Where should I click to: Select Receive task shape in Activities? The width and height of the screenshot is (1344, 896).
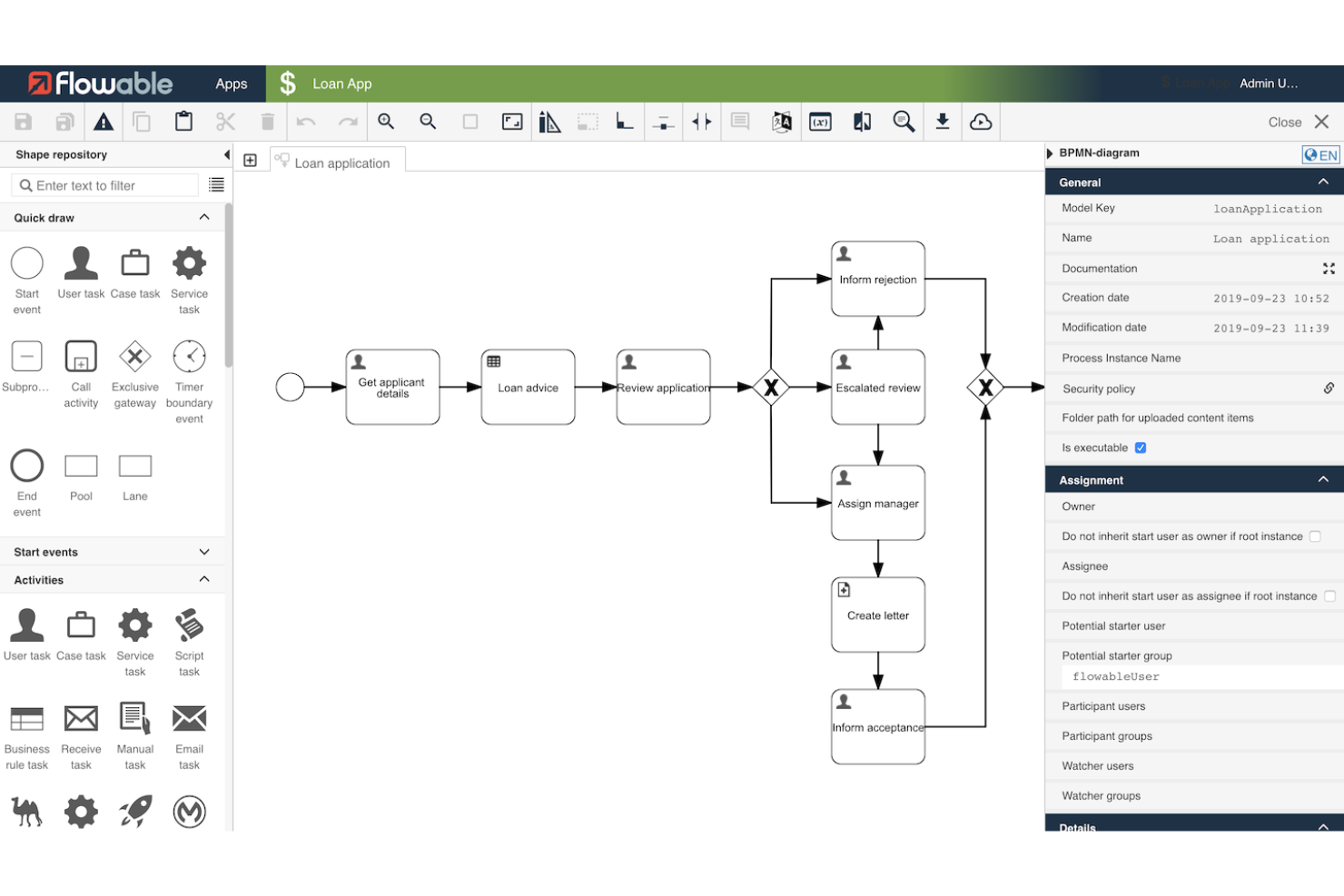click(81, 736)
